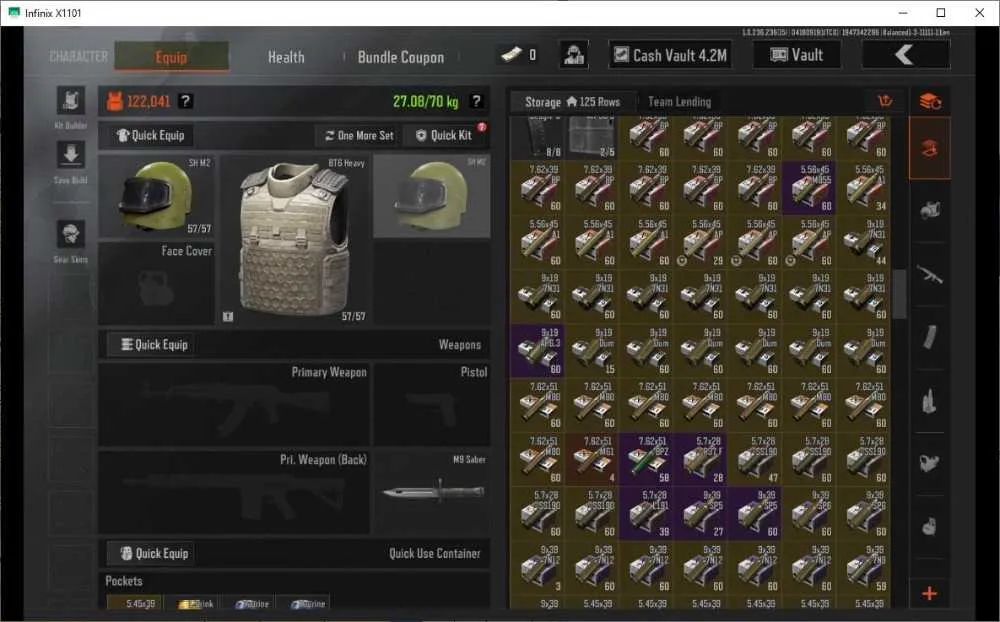Viewport: 1000px width, 622px height.
Task: Click Quick Equip above the helmet slot
Action: [151, 135]
